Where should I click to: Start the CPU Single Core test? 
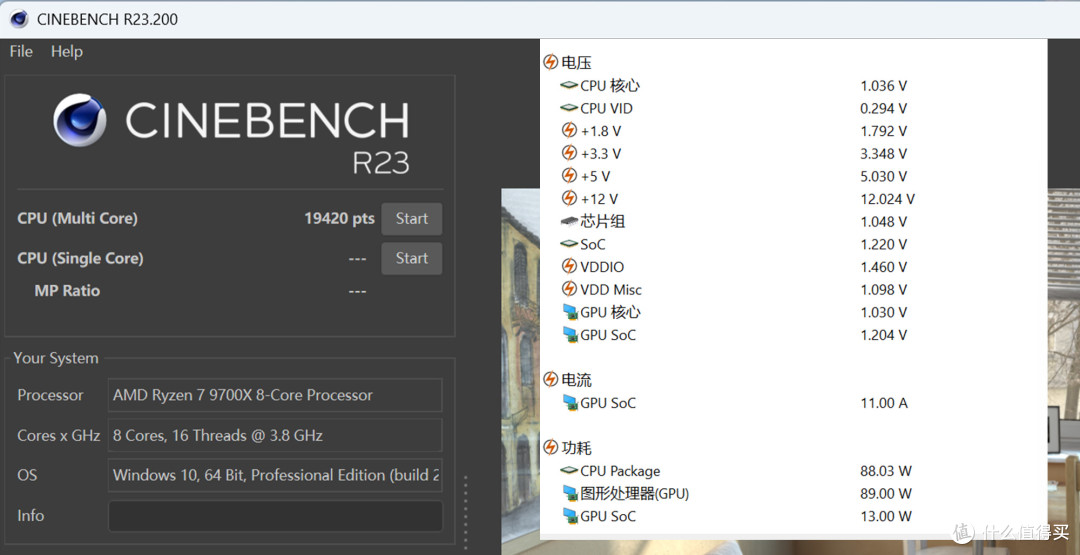pyautogui.click(x=412, y=258)
